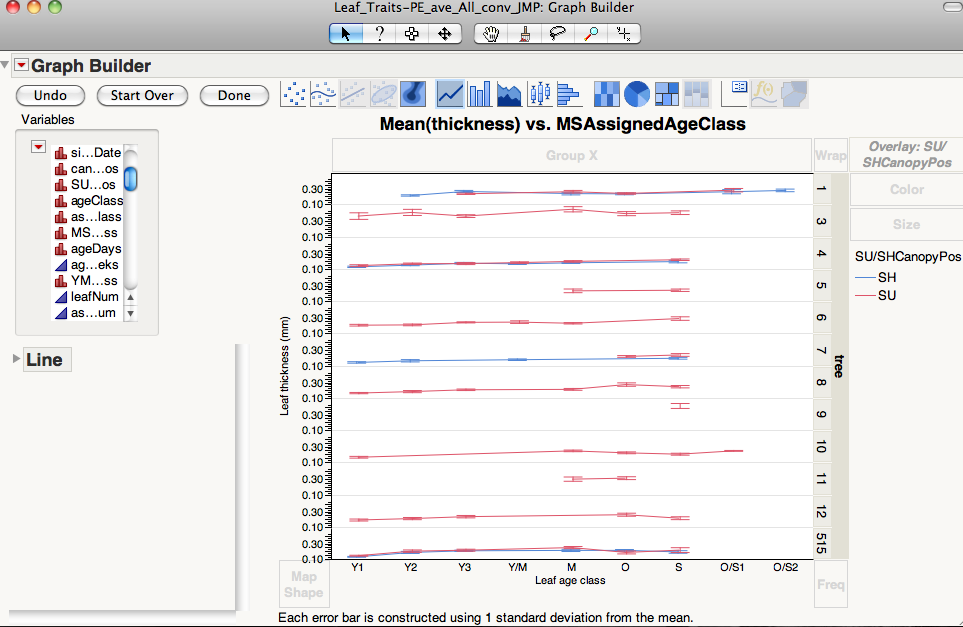The height and width of the screenshot is (627, 963).
Task: Open the Graph Builder red triangle menu
Action: coord(20,66)
